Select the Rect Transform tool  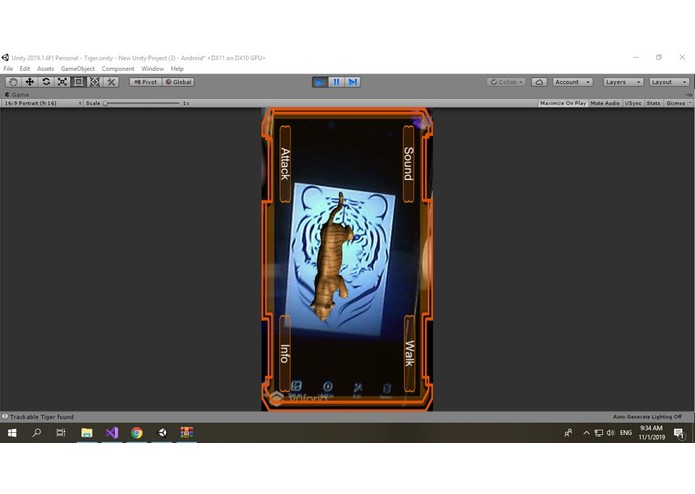click(79, 82)
